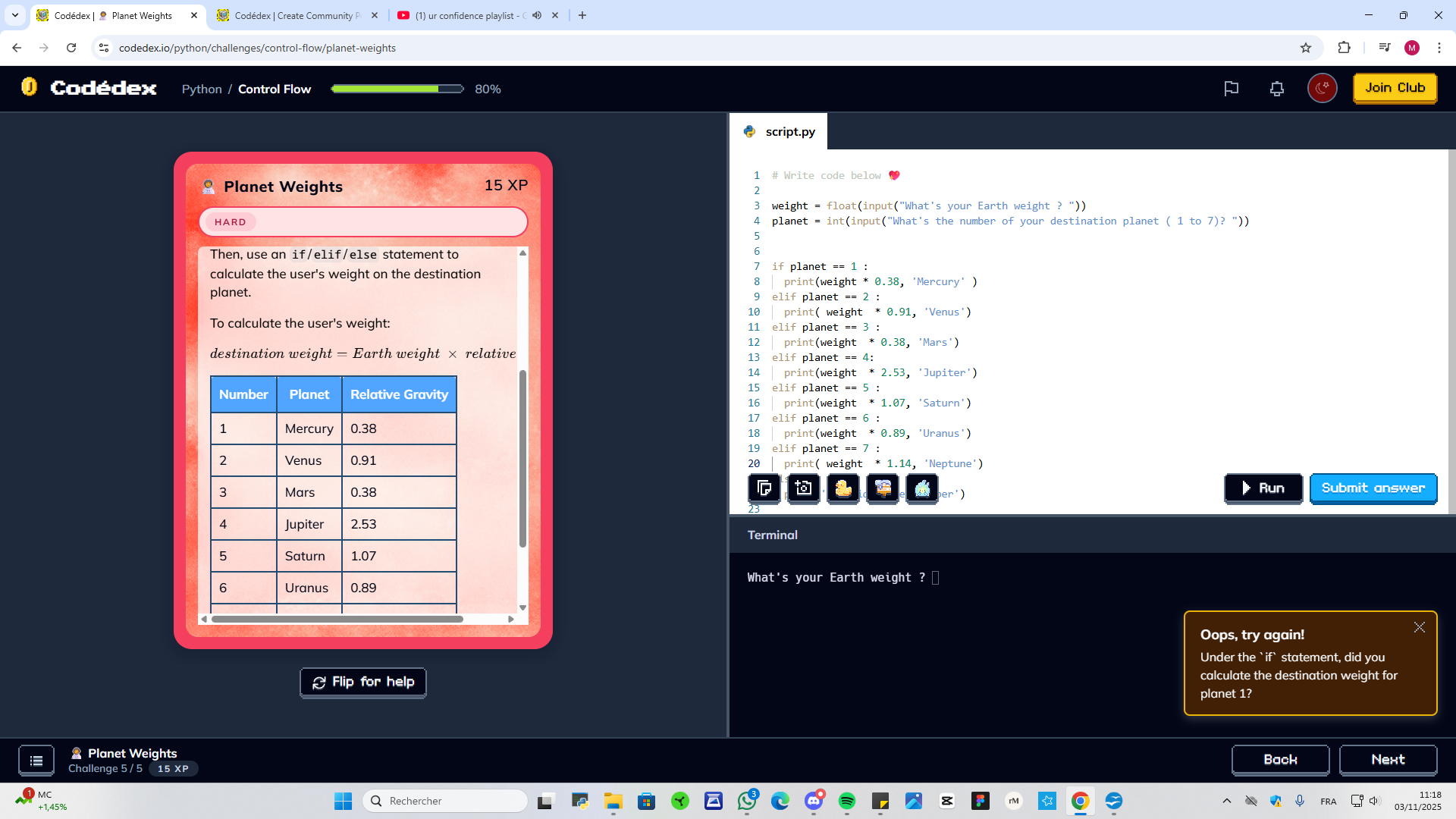Click the 'Relative Gravity' table header

click(400, 394)
